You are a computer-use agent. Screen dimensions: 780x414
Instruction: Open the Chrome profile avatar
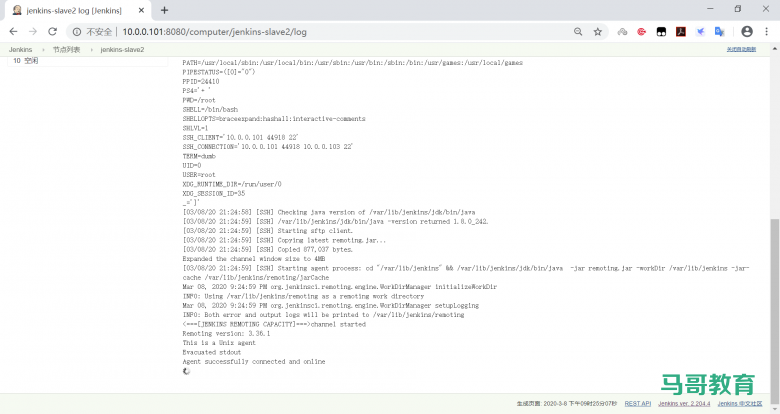click(x=747, y=31)
